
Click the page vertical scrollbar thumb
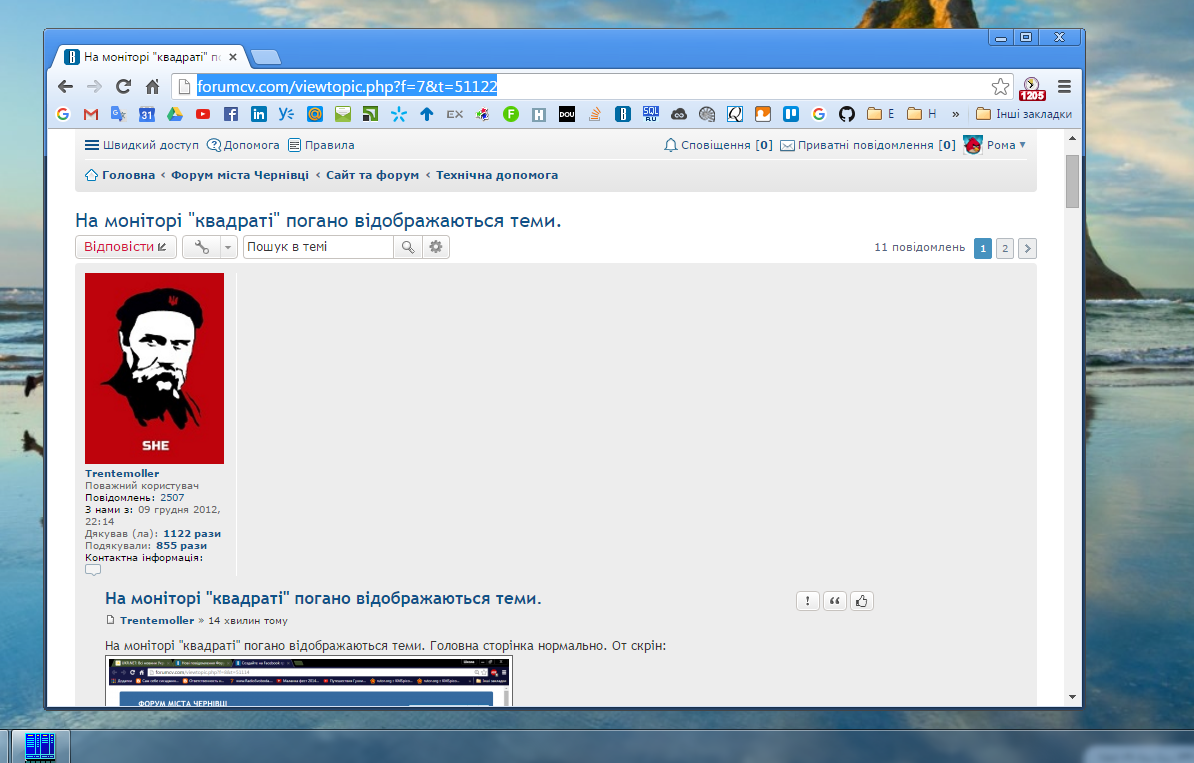[1072, 181]
